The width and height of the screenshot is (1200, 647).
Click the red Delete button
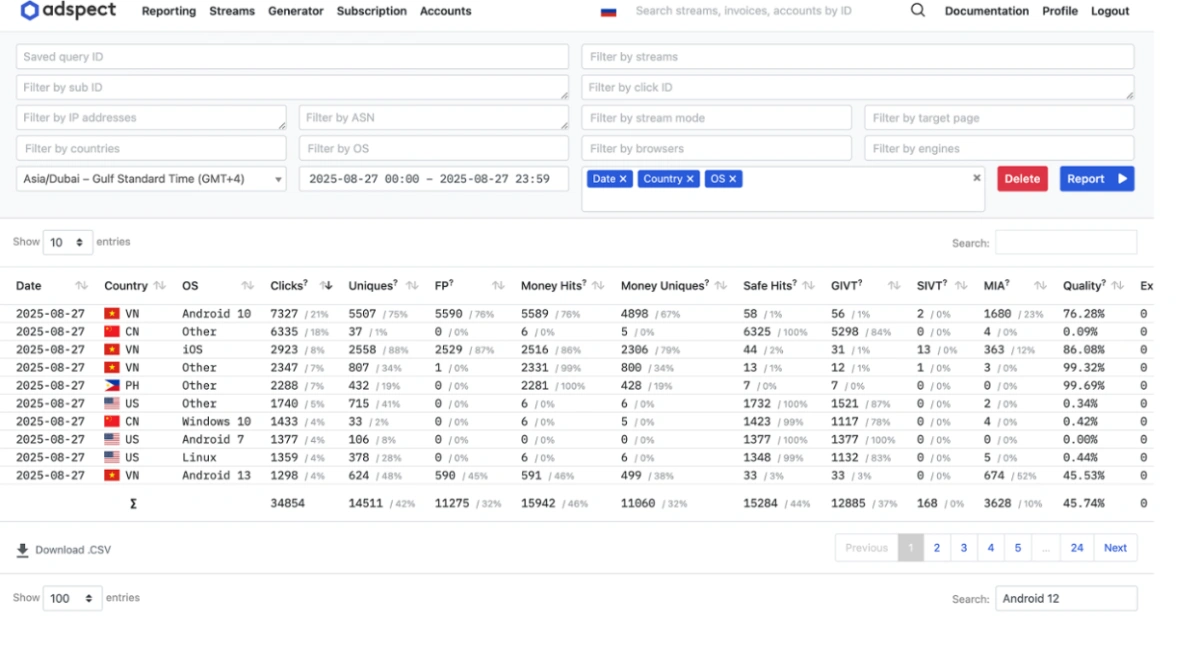(x=1022, y=179)
